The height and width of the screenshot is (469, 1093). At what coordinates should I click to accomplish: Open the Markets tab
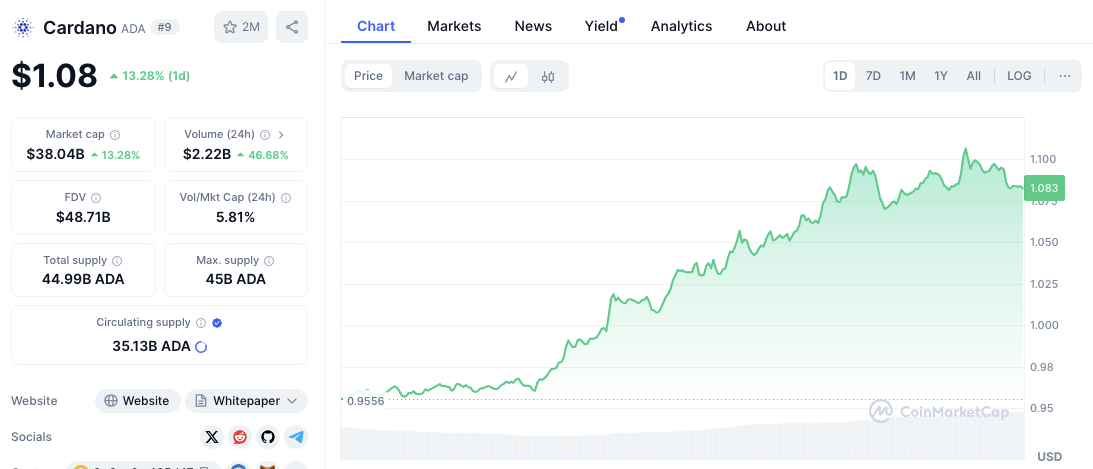(454, 26)
